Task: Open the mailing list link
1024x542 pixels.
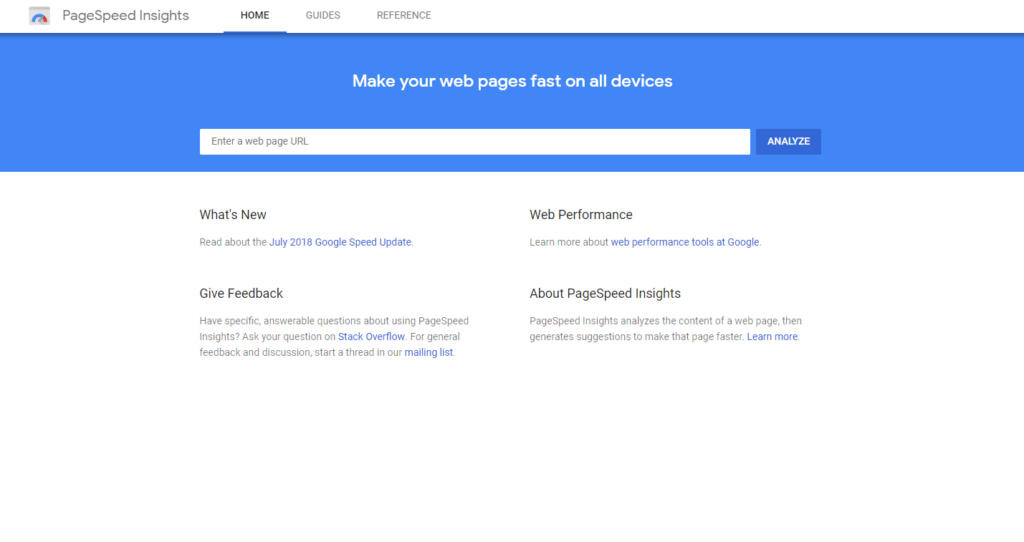Action: click(428, 353)
